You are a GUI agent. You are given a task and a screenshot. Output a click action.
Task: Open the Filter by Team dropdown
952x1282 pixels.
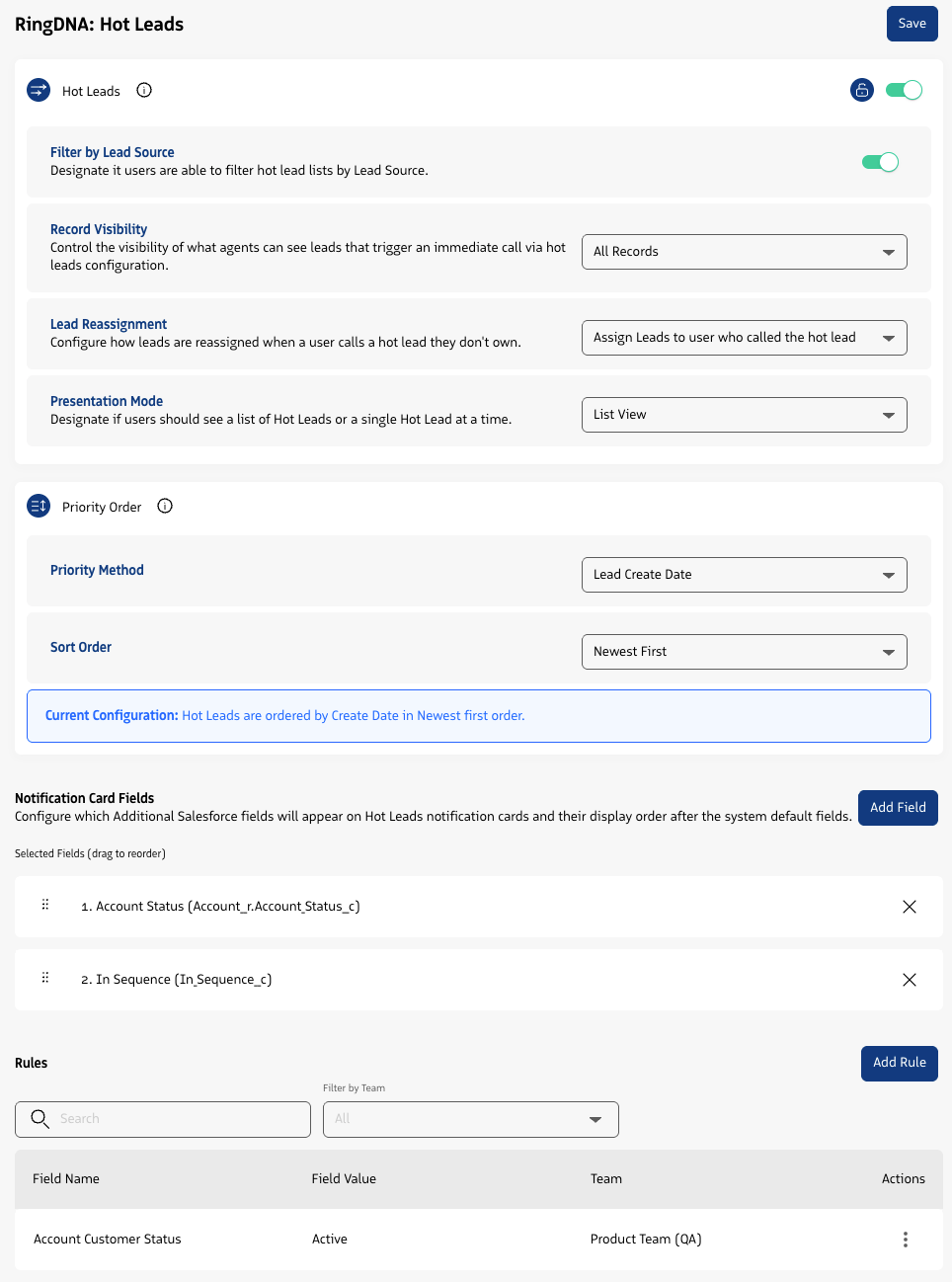pyautogui.click(x=471, y=1119)
